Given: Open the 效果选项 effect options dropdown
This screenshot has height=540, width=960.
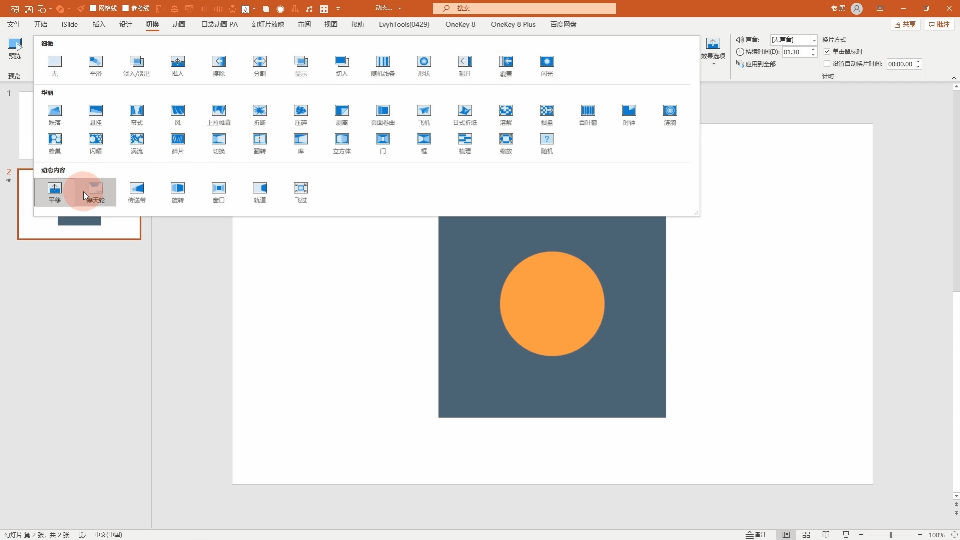Looking at the screenshot, I should point(713,50).
